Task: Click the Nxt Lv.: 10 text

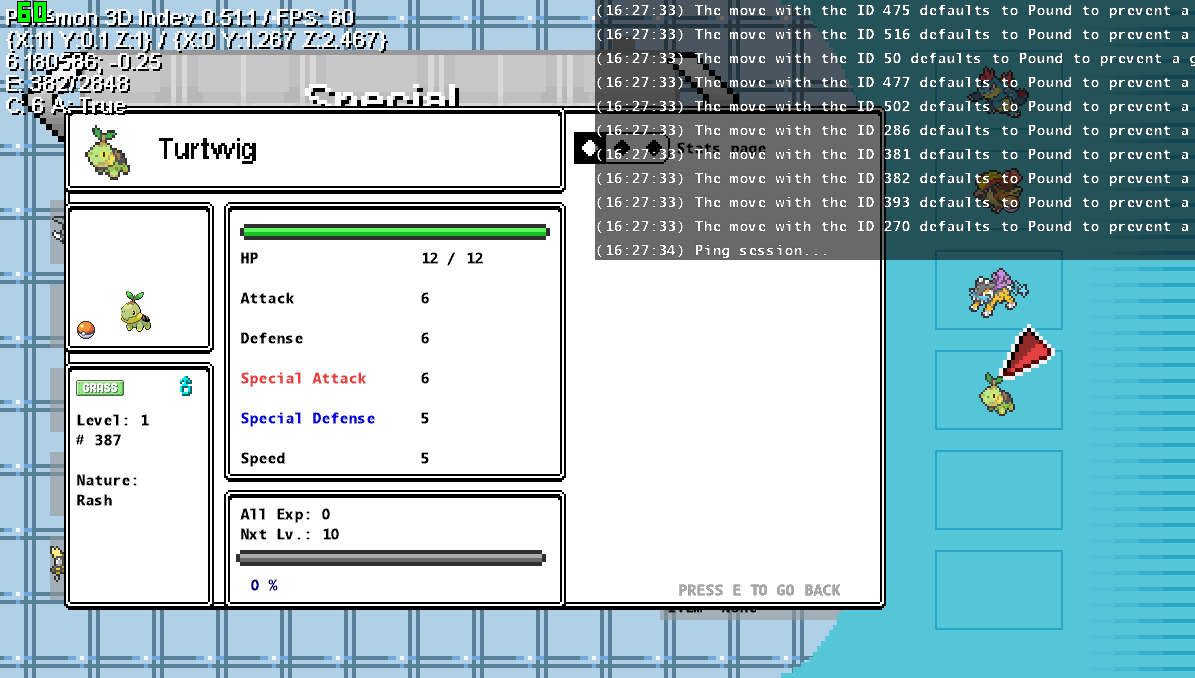Action: point(290,534)
